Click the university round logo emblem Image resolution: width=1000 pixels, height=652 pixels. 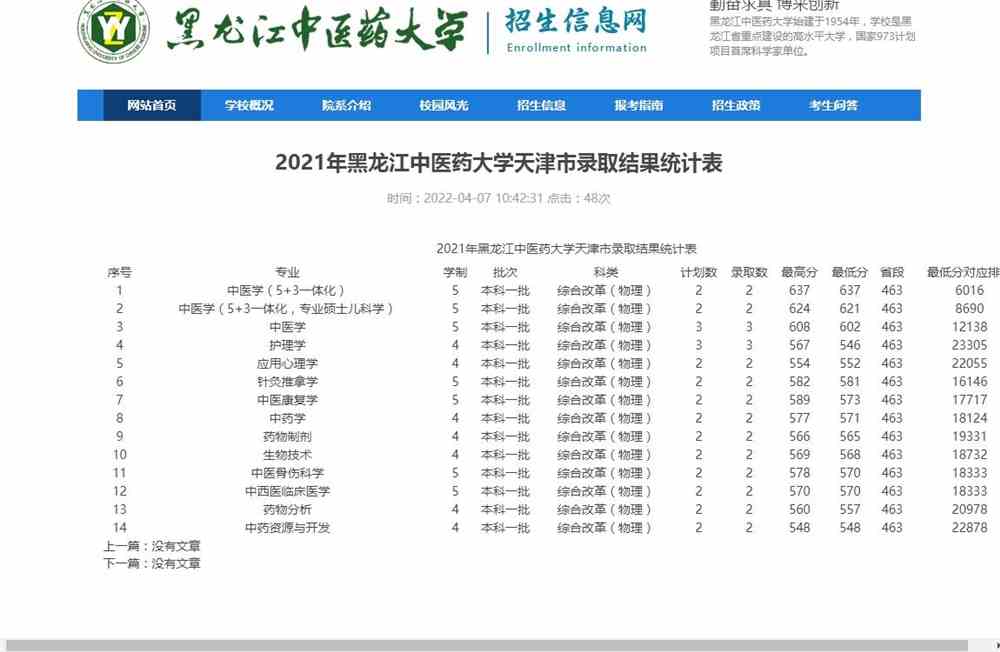click(x=114, y=31)
